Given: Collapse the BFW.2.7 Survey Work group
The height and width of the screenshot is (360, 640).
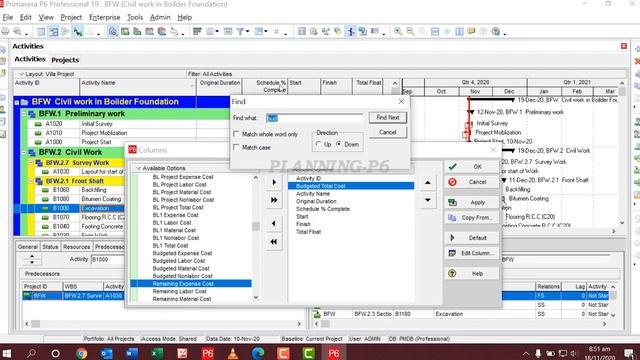Looking at the screenshot, I should (31, 162).
